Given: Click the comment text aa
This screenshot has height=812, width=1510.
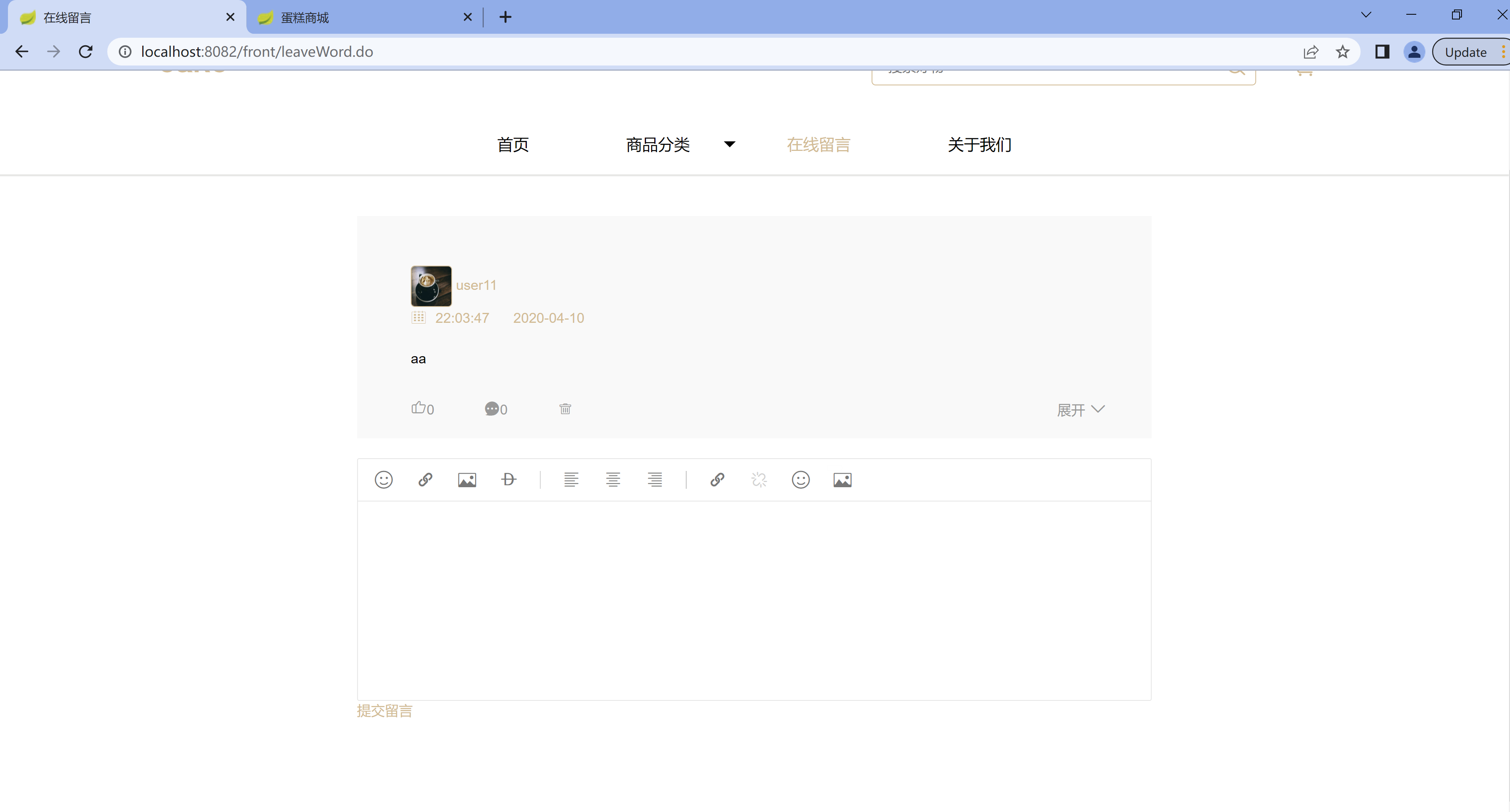Looking at the screenshot, I should pos(418,359).
